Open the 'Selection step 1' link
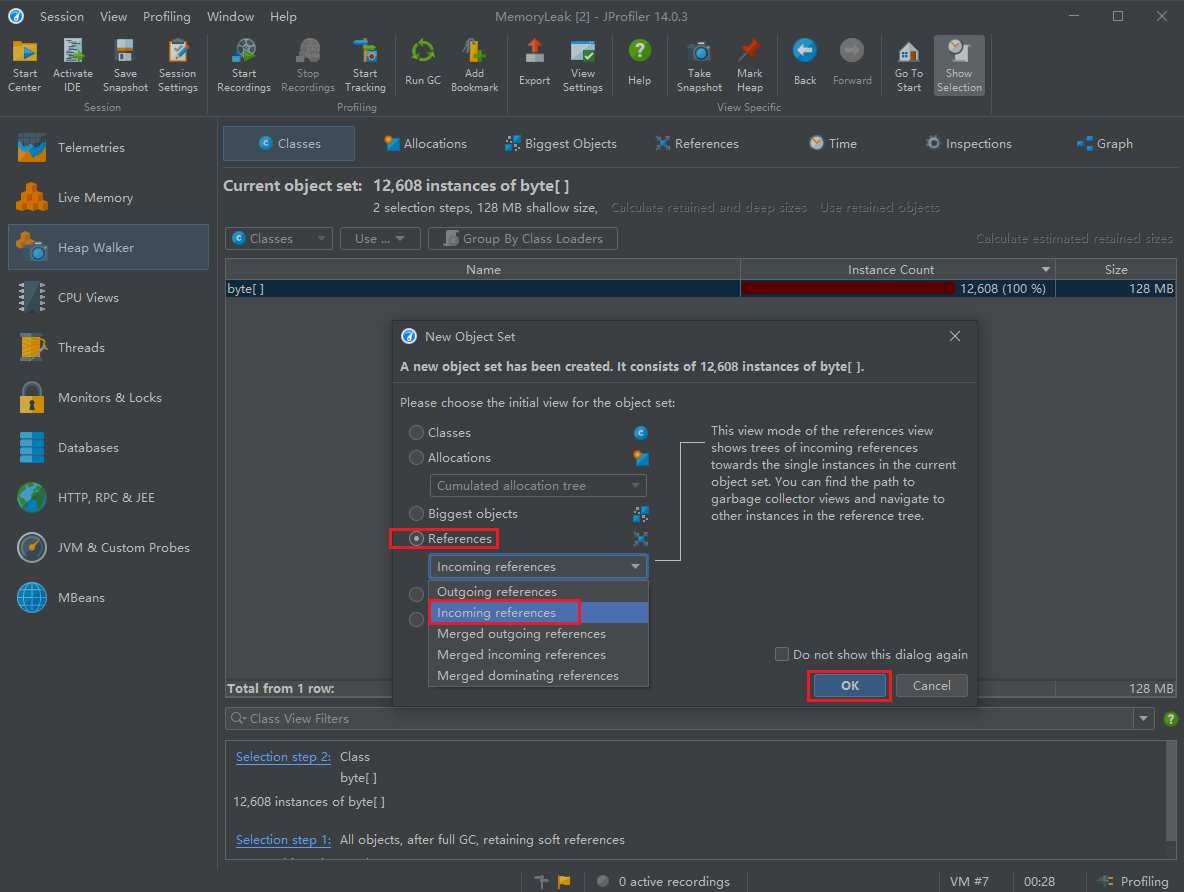The height and width of the screenshot is (892, 1184). coord(283,840)
